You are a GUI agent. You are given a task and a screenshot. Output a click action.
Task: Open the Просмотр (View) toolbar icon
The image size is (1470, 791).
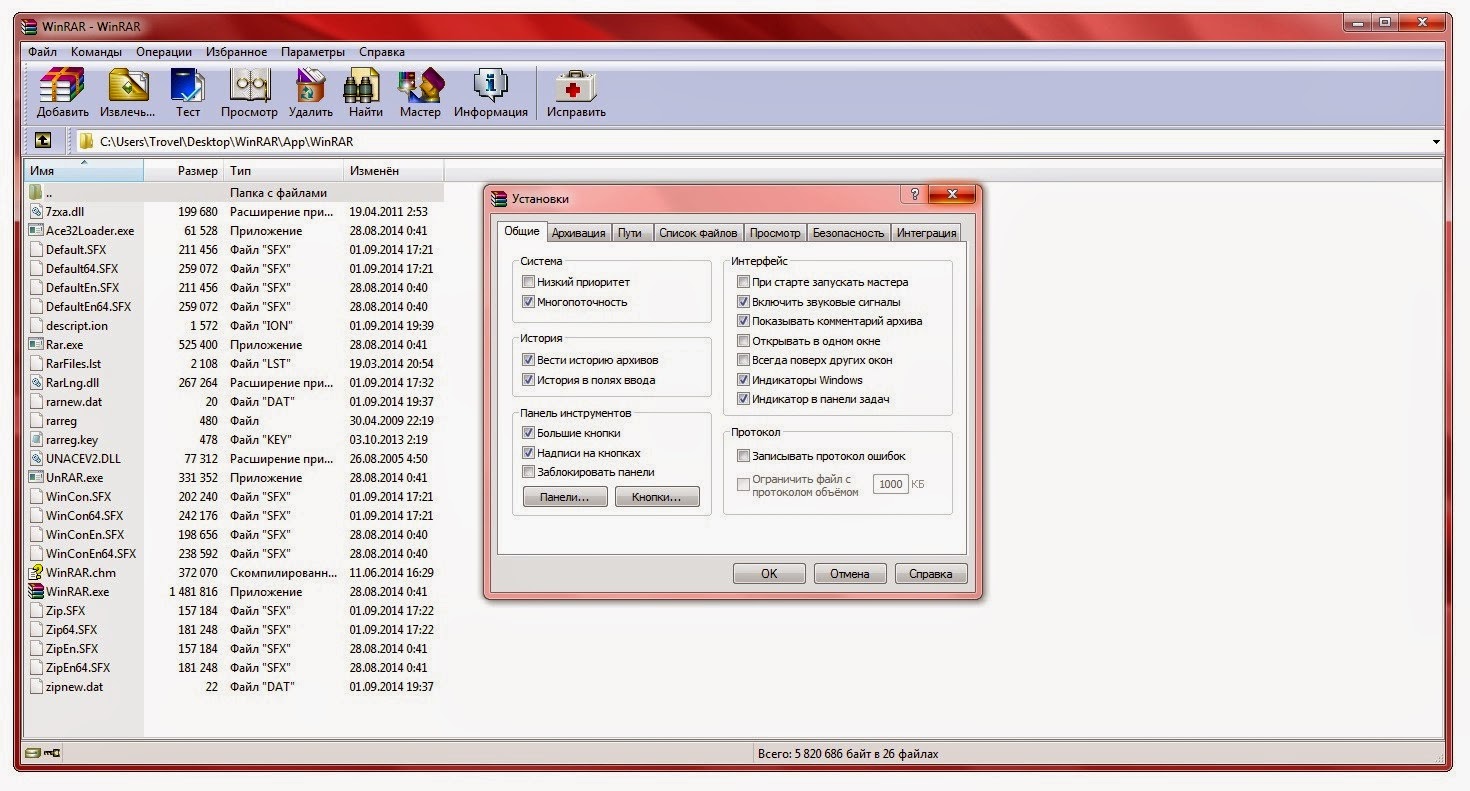[x=249, y=85]
